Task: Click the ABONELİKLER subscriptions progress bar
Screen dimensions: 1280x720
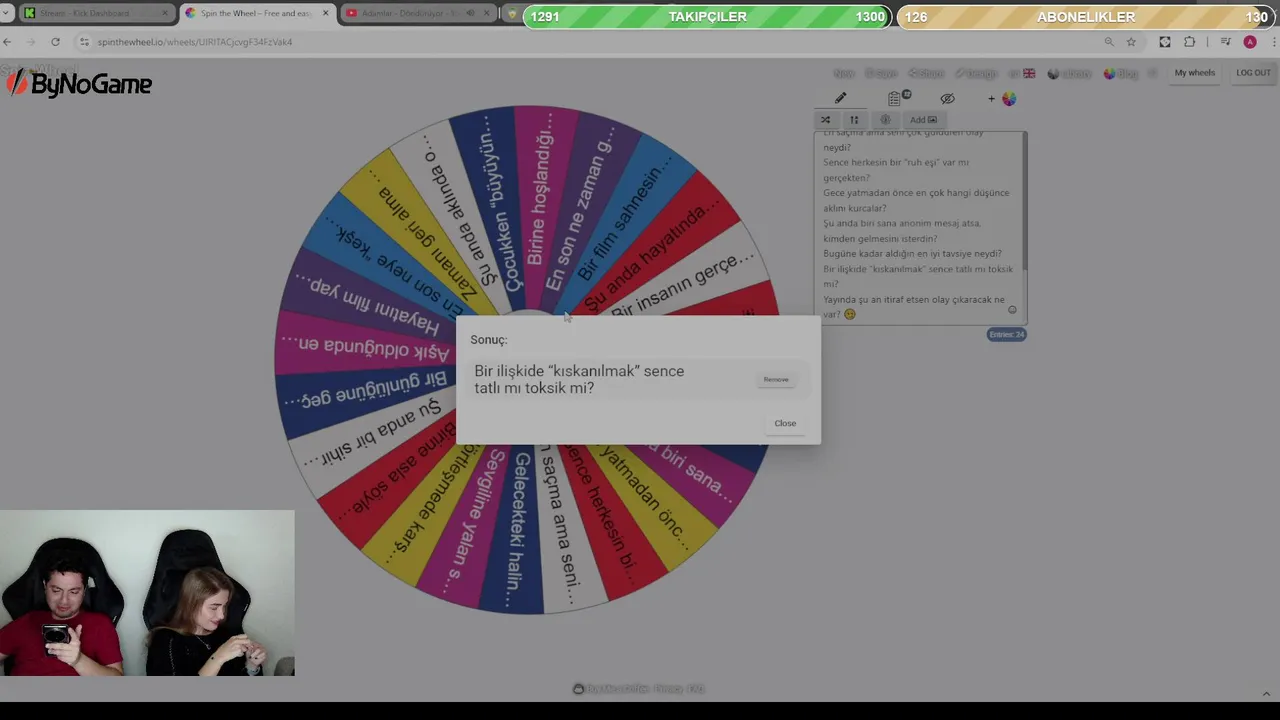Action: tap(1086, 17)
